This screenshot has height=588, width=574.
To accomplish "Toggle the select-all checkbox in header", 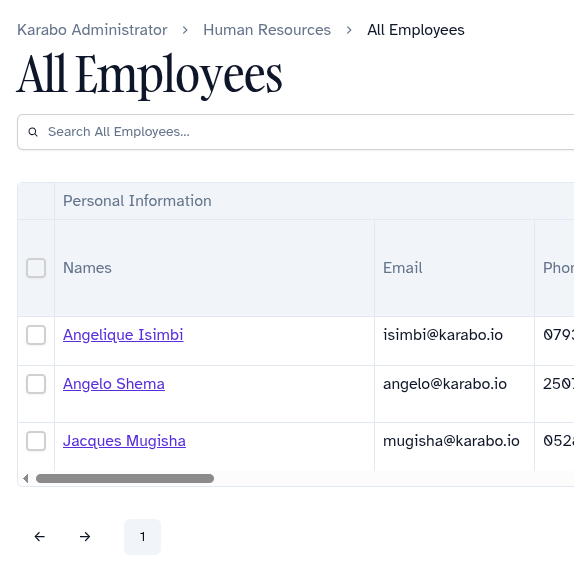I will pos(36,268).
